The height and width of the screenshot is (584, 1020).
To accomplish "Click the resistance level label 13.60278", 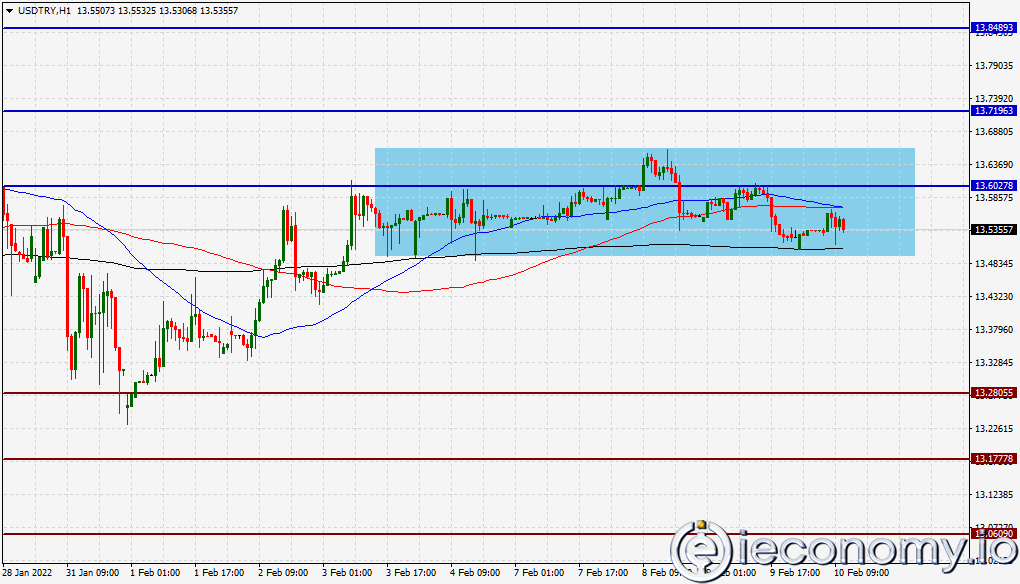I will tap(994, 184).
